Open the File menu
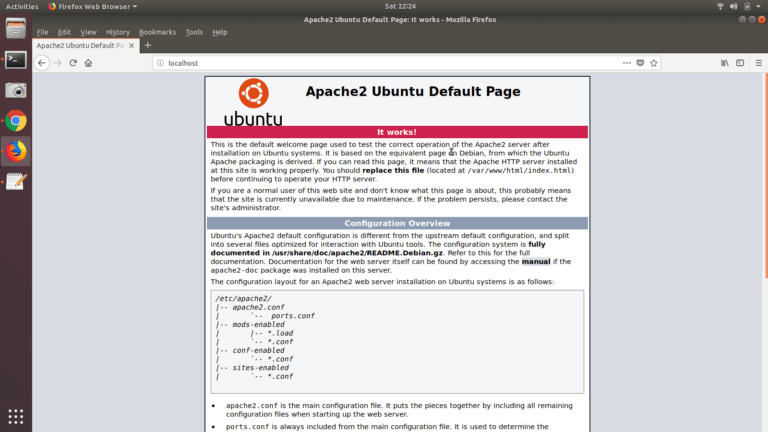 (x=43, y=32)
